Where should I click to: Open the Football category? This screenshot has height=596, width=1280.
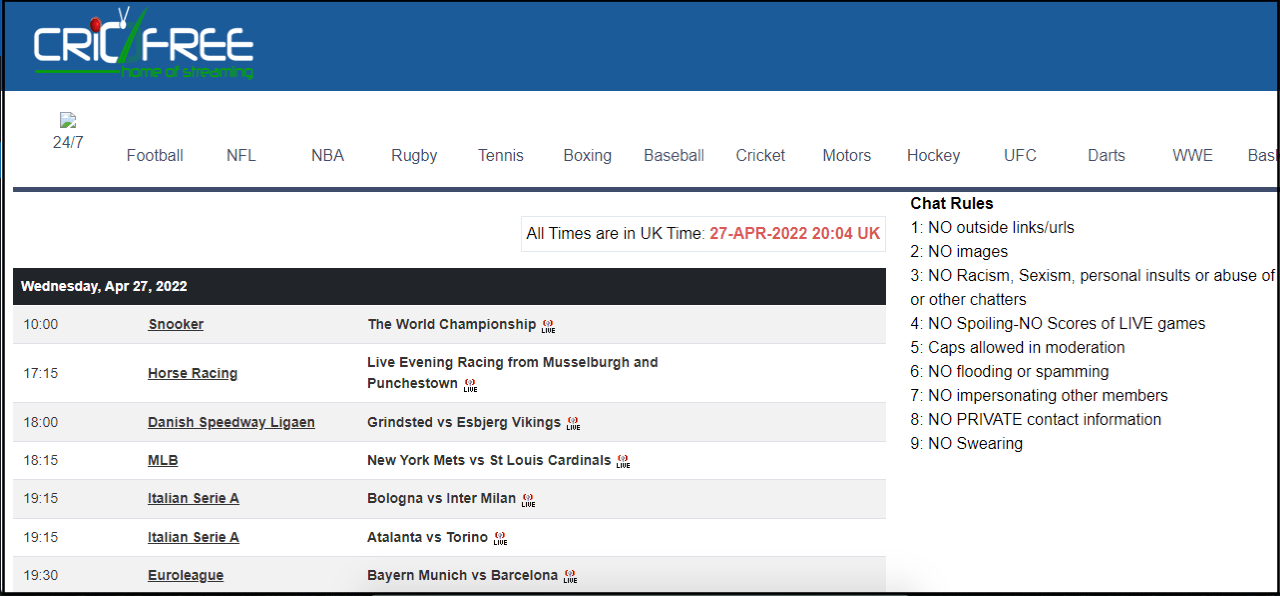click(x=155, y=155)
